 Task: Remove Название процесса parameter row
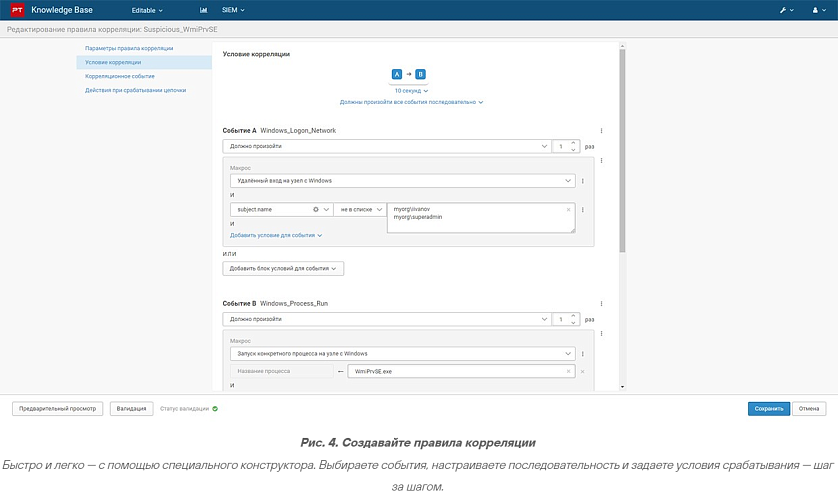coord(583,371)
